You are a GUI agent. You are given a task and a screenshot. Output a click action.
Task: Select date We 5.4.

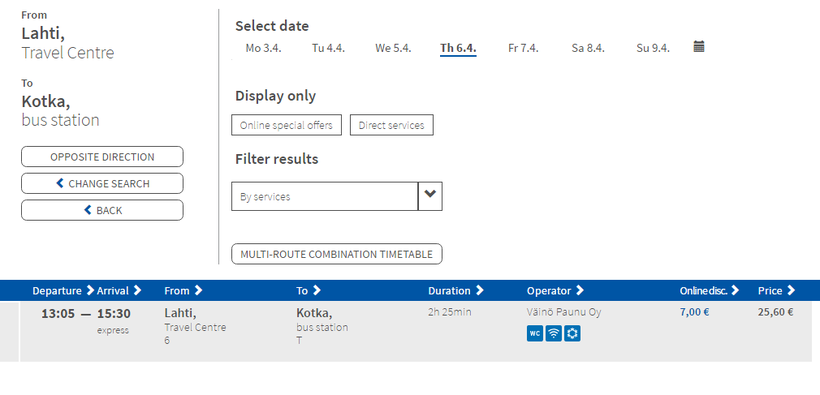pyautogui.click(x=393, y=48)
